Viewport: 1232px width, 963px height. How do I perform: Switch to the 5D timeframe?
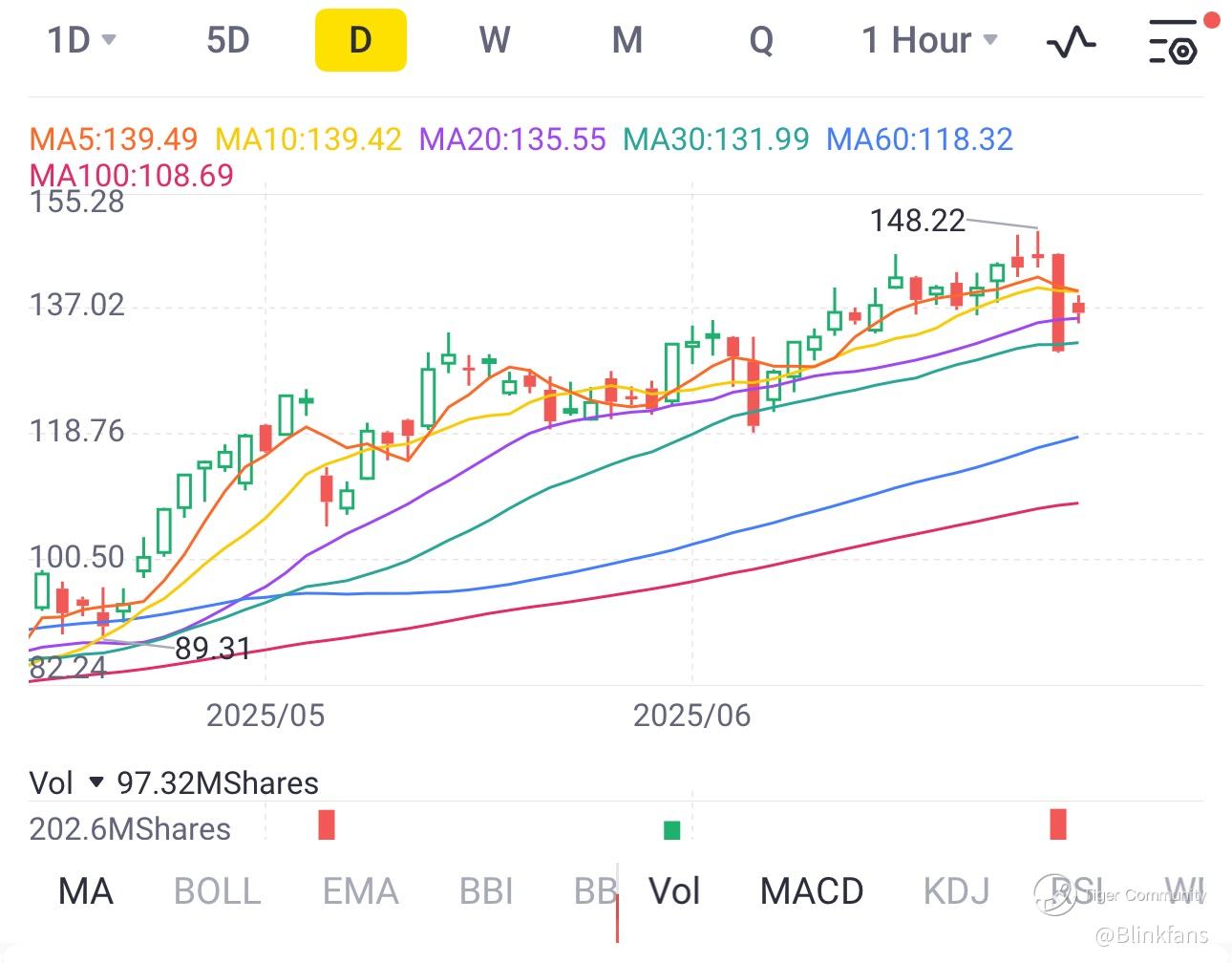pos(227,40)
